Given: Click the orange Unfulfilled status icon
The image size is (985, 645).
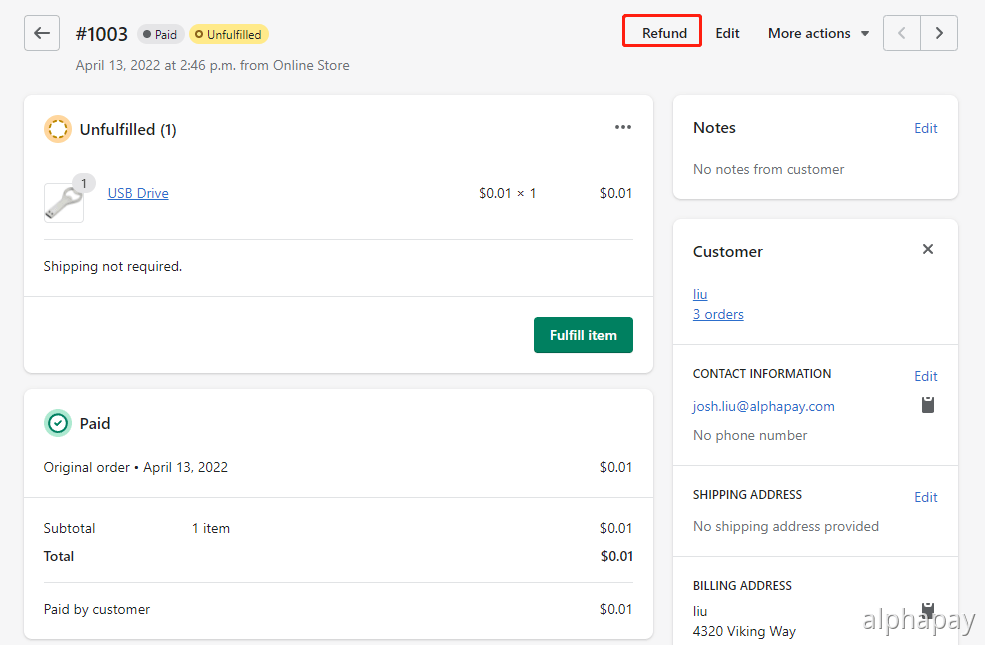Looking at the screenshot, I should coord(58,129).
